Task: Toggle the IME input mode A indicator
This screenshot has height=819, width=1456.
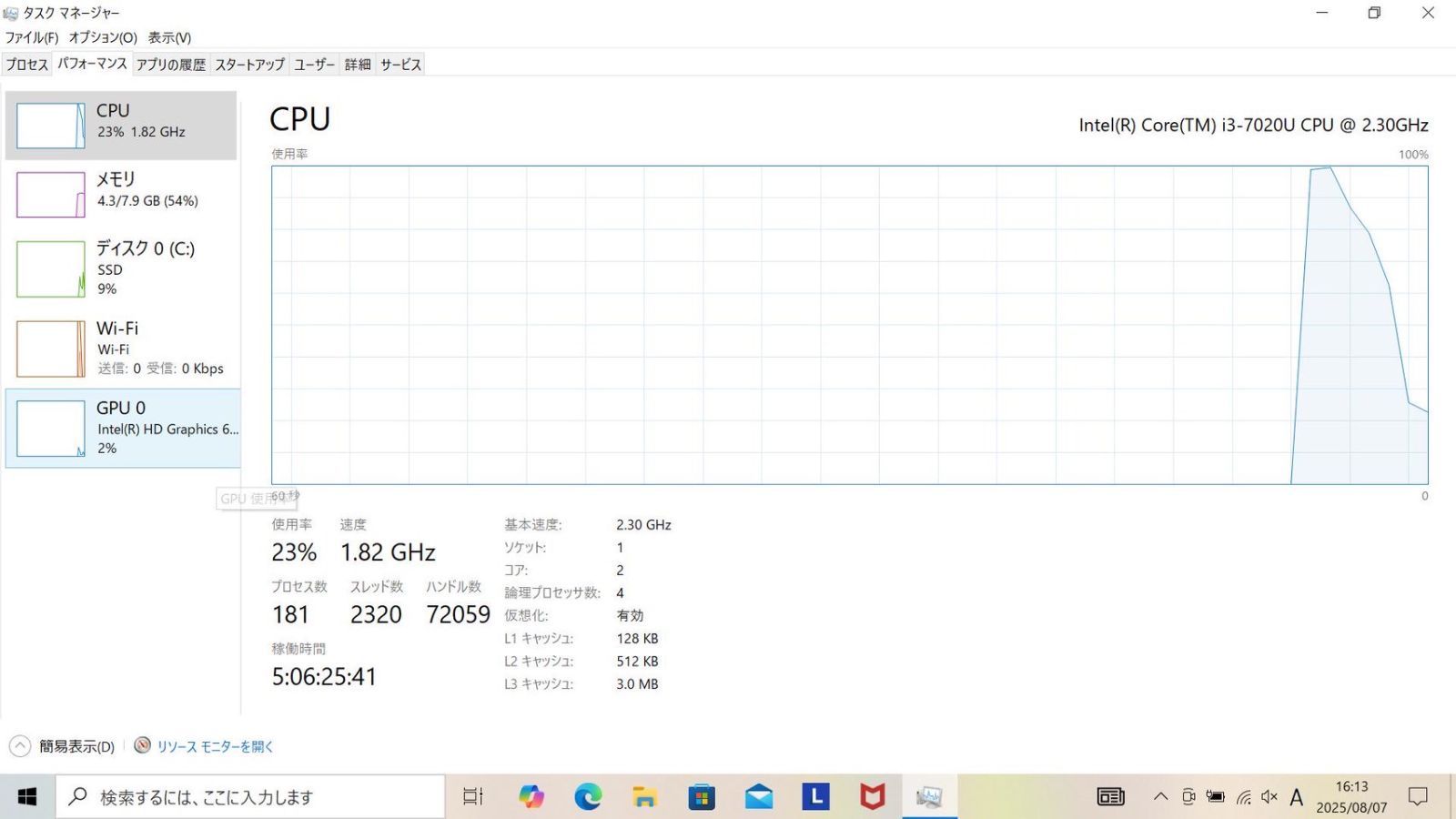Action: click(x=1297, y=797)
